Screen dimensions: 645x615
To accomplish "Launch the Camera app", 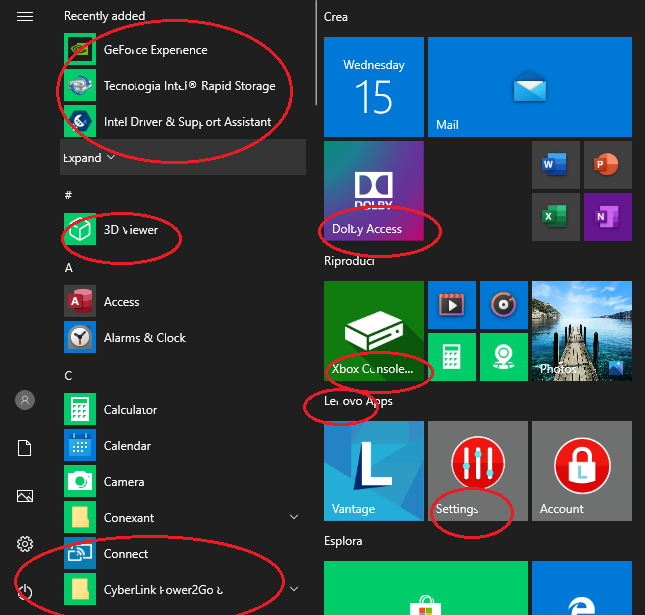I will (183, 482).
